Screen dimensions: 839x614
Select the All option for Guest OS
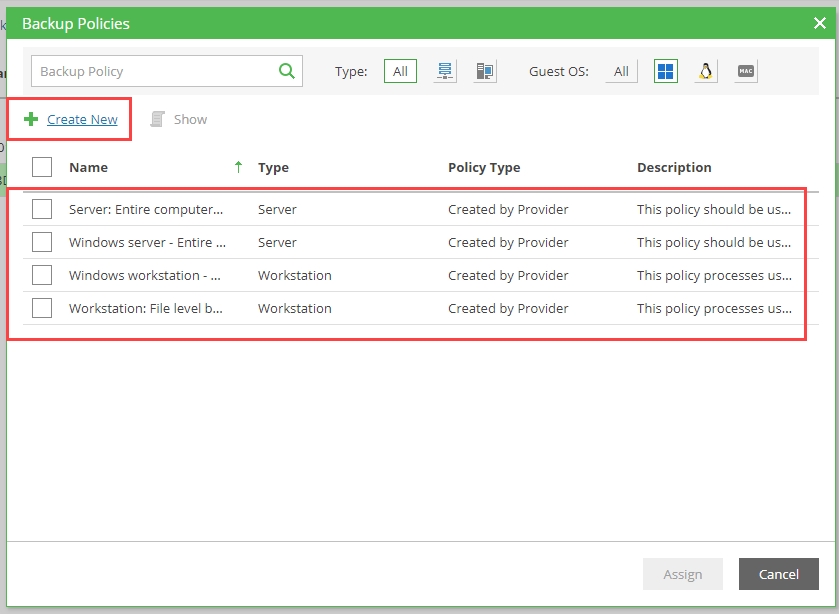click(621, 71)
